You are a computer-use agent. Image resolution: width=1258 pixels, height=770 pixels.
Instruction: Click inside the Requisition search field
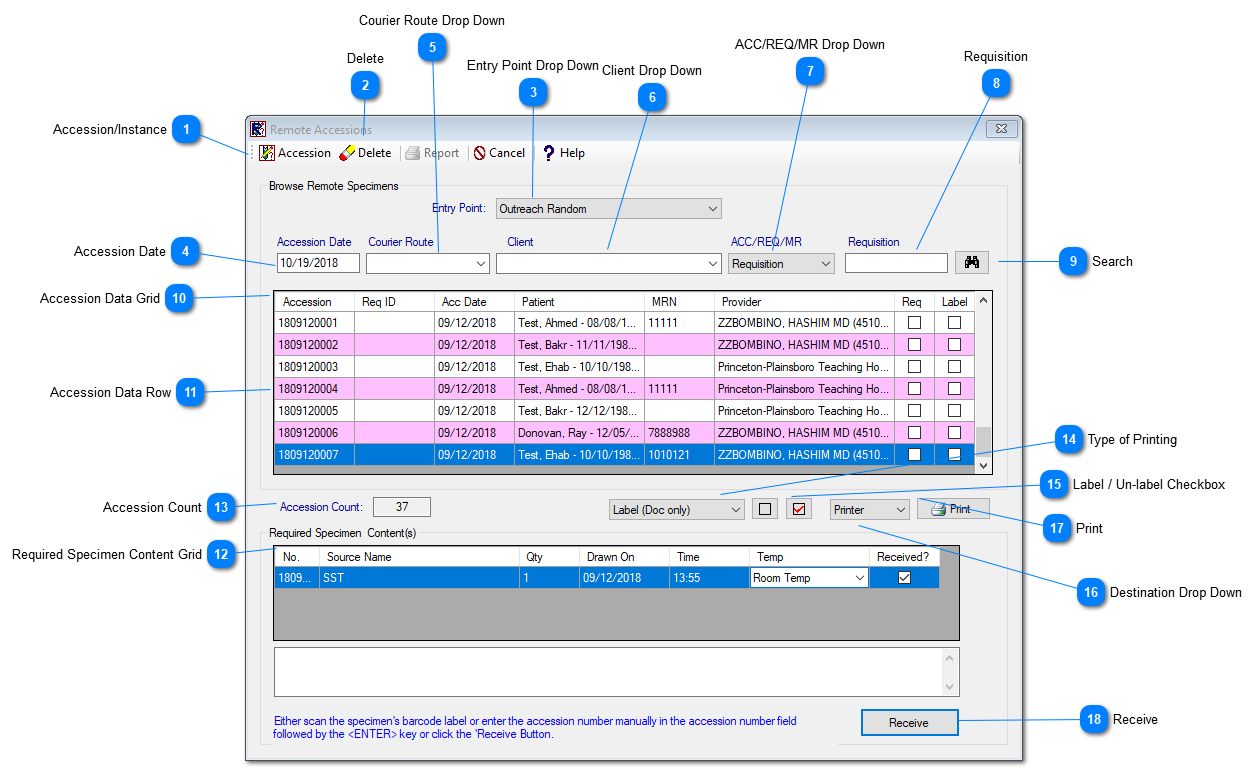(x=896, y=262)
